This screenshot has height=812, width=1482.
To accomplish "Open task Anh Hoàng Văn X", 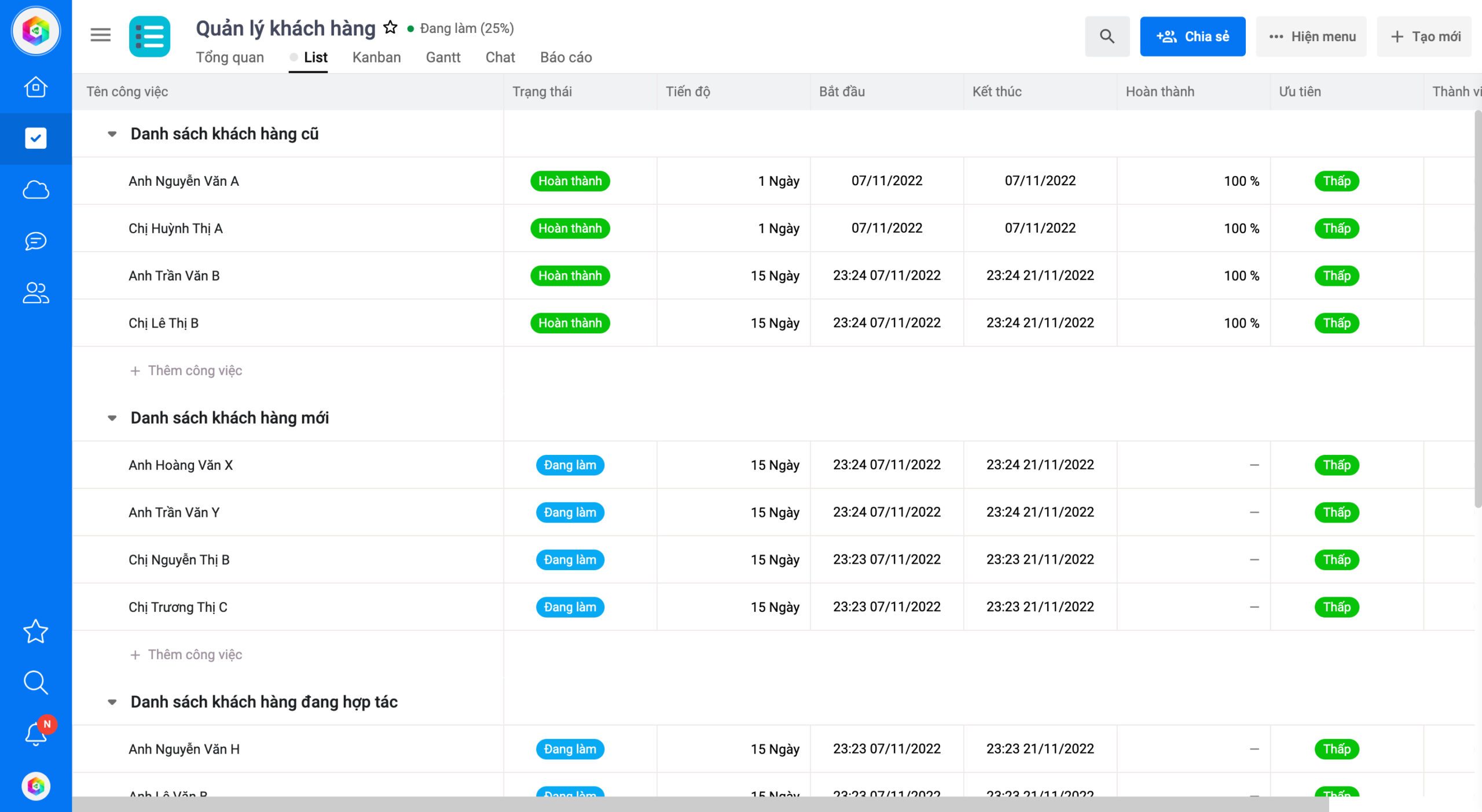I will click(181, 465).
